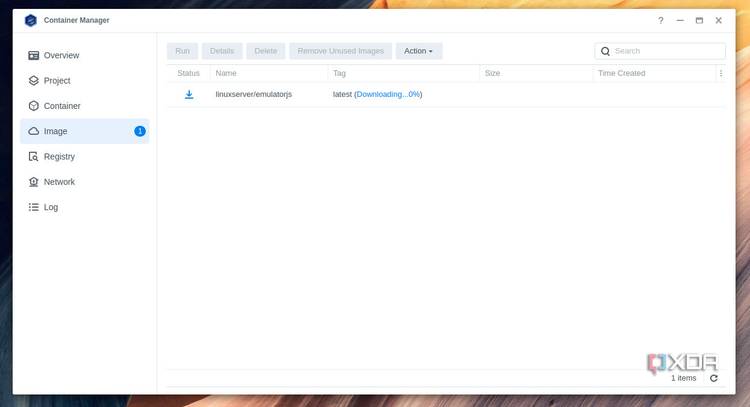Sort by Time Created column header
The height and width of the screenshot is (407, 750).
point(621,73)
